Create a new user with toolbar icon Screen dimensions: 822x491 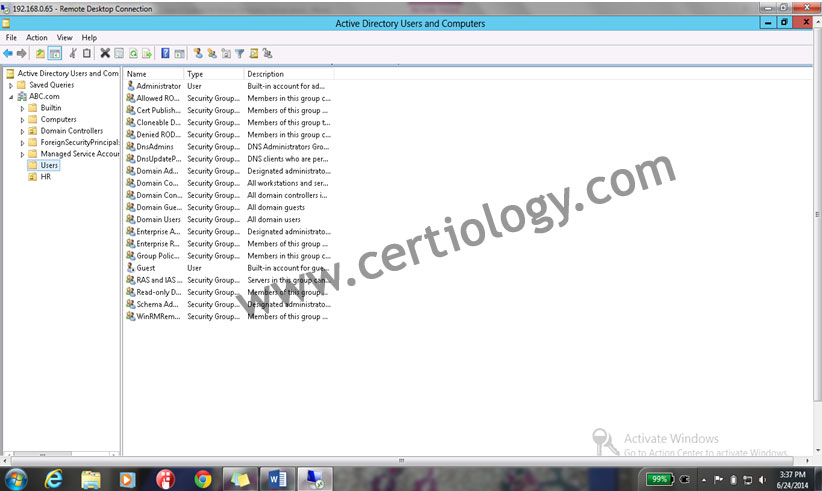198,53
